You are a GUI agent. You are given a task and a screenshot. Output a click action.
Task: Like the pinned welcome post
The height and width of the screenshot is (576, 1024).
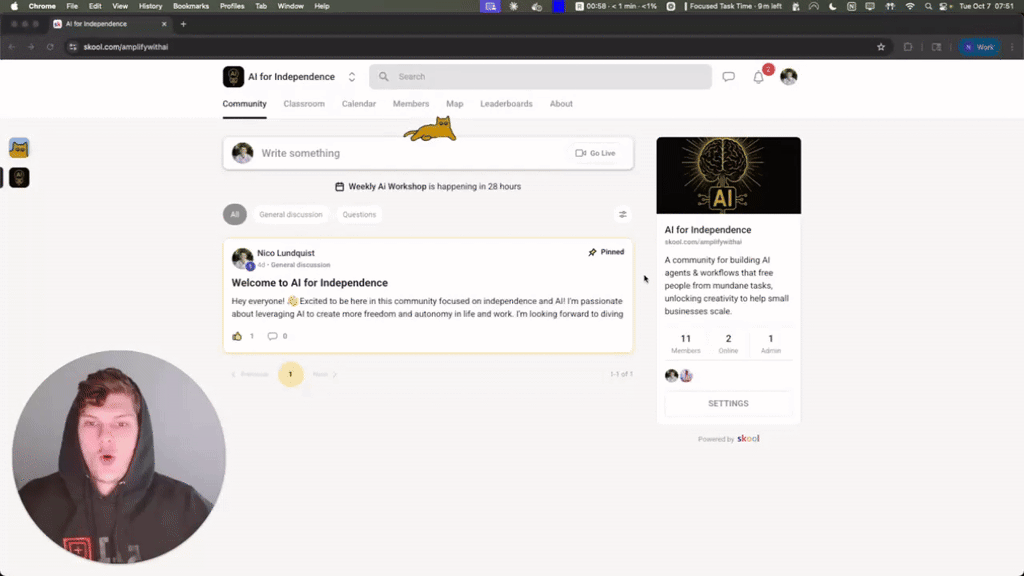click(237, 336)
